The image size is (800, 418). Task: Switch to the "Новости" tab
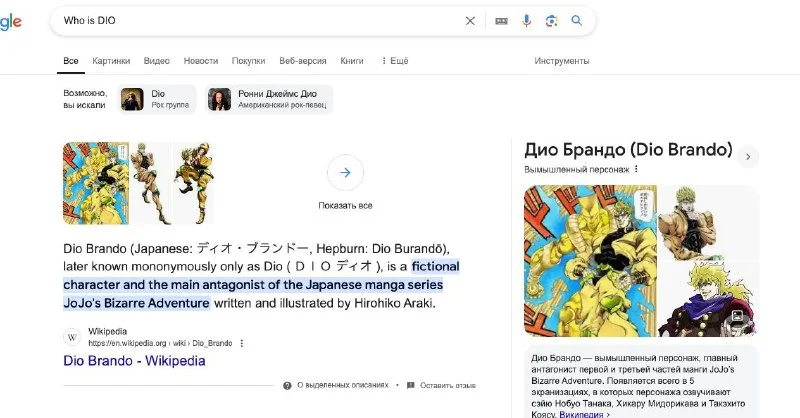(x=201, y=61)
